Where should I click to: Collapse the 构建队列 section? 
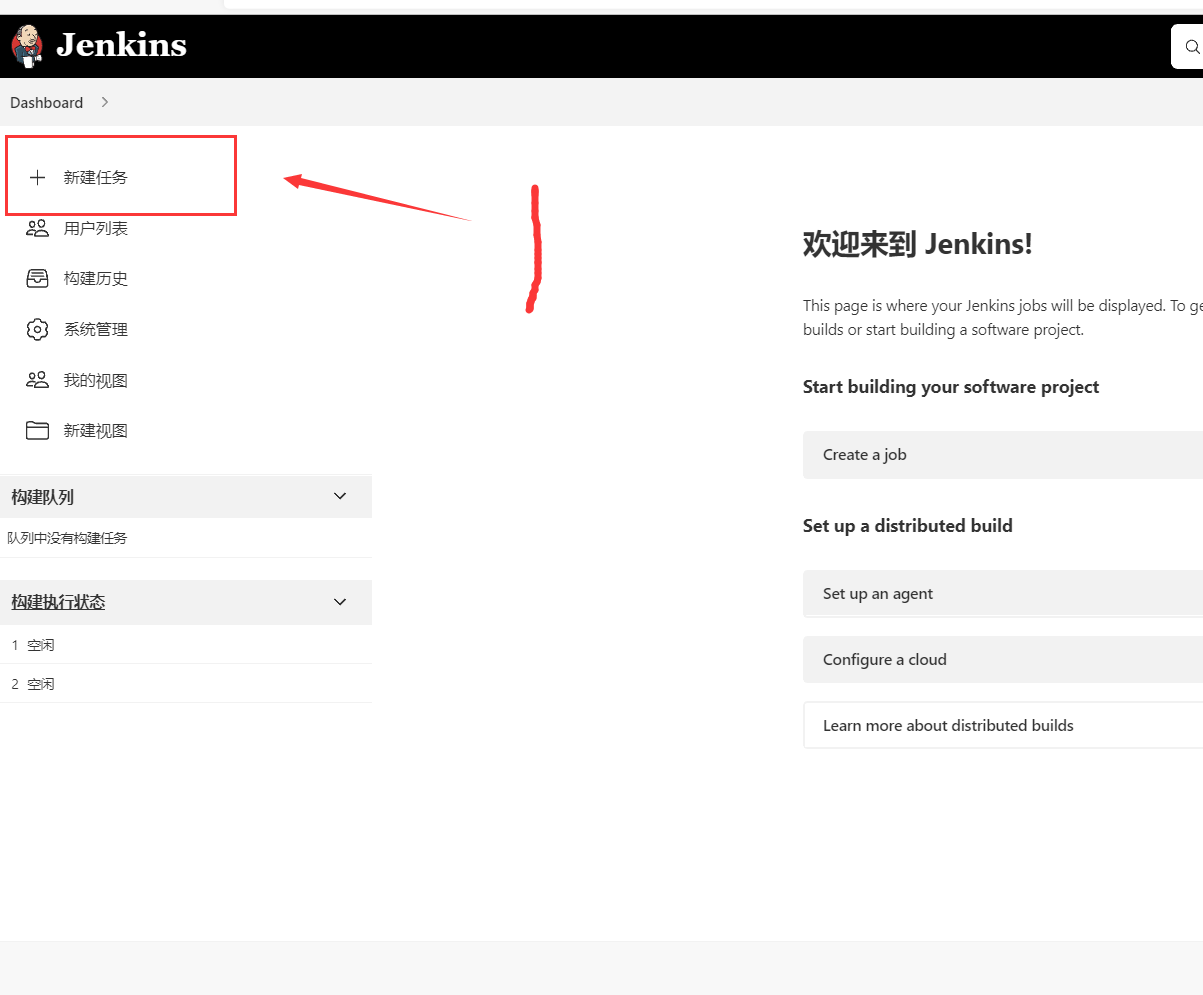[x=339, y=496]
